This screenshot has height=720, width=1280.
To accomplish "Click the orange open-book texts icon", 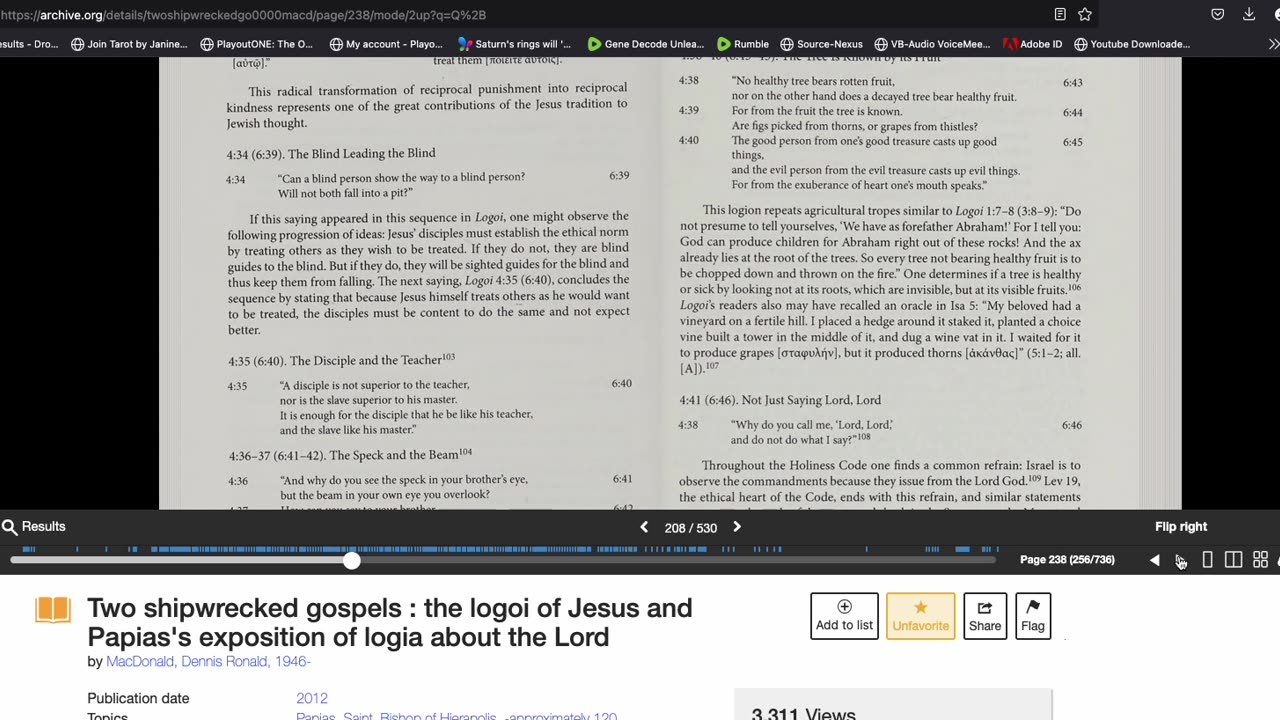I will coord(53,610).
